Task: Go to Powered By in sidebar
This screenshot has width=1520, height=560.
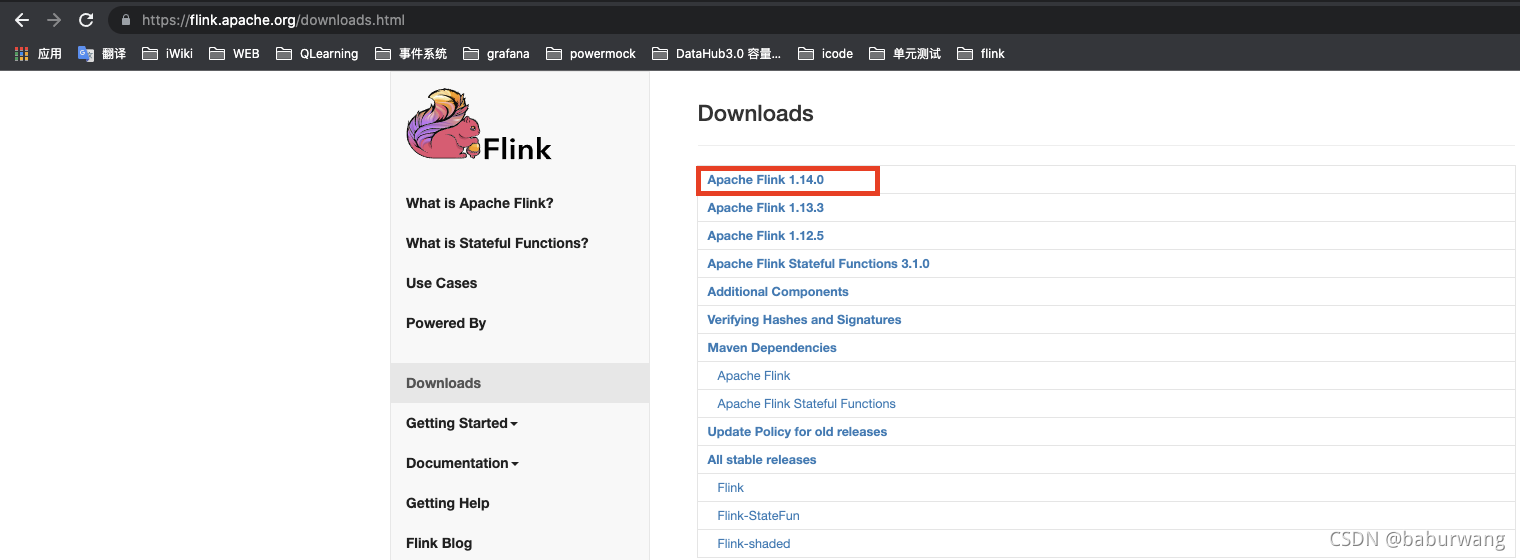Action: click(446, 323)
